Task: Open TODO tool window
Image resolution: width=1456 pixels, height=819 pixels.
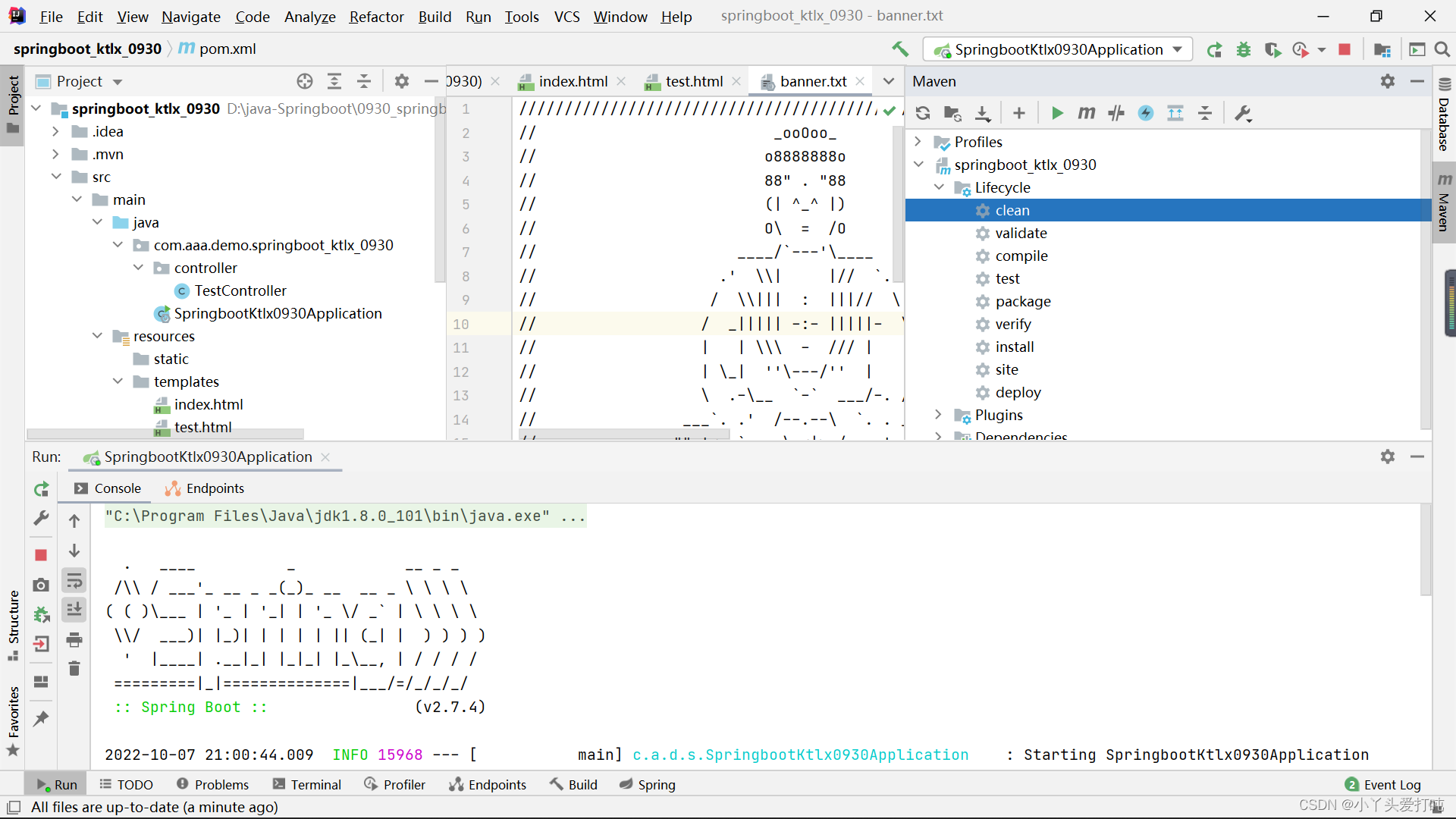Action: [126, 785]
